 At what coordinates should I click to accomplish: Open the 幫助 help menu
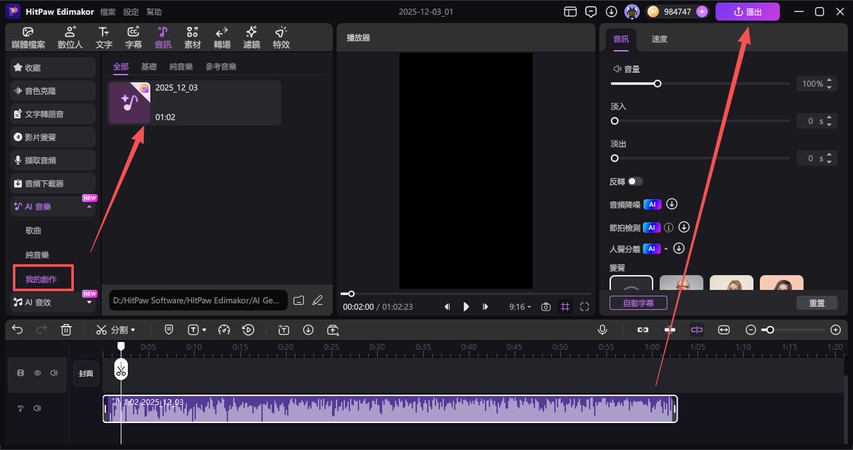[x=154, y=11]
